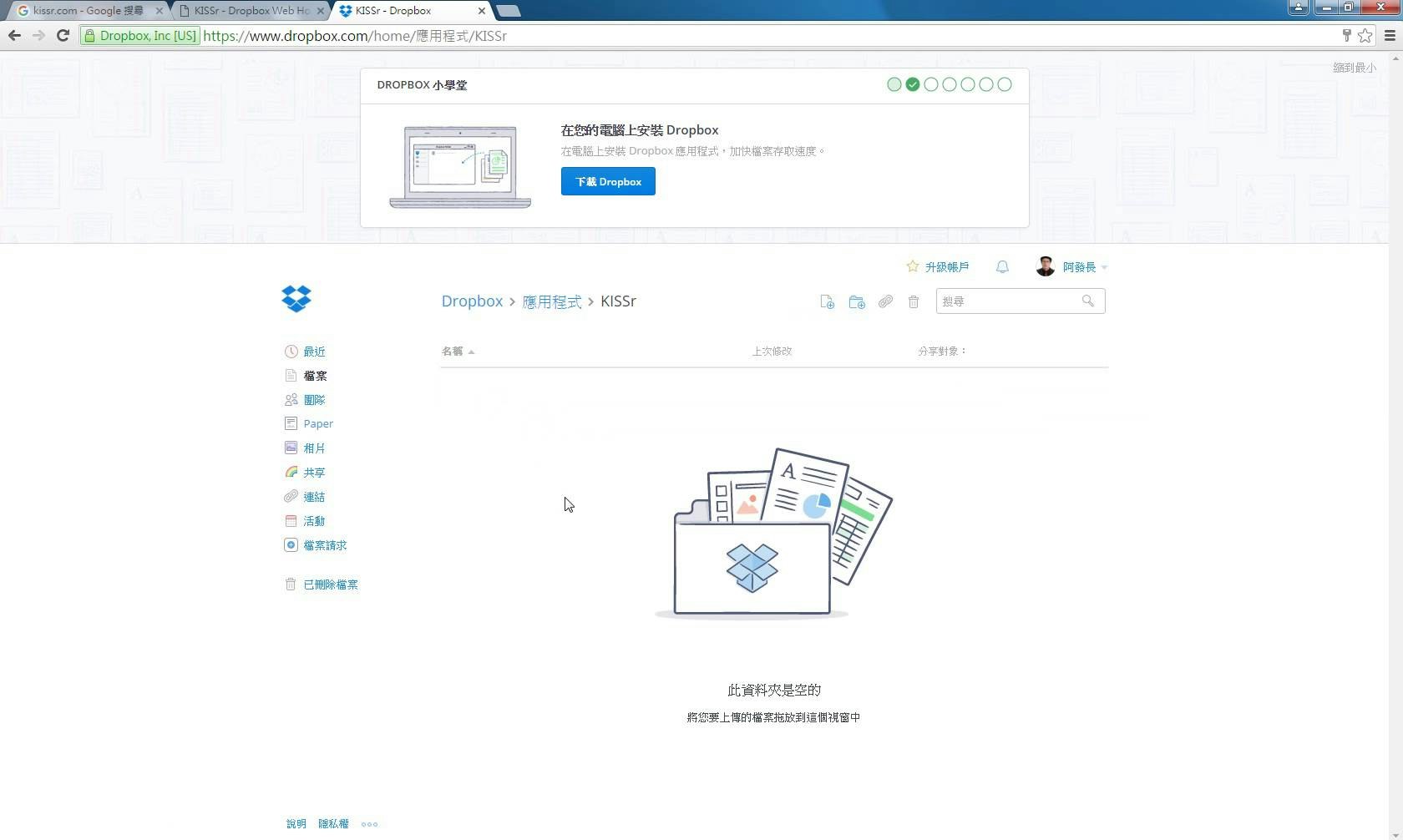
Task: Navigate to Dropbox breadcrumb root
Action: pos(472,301)
